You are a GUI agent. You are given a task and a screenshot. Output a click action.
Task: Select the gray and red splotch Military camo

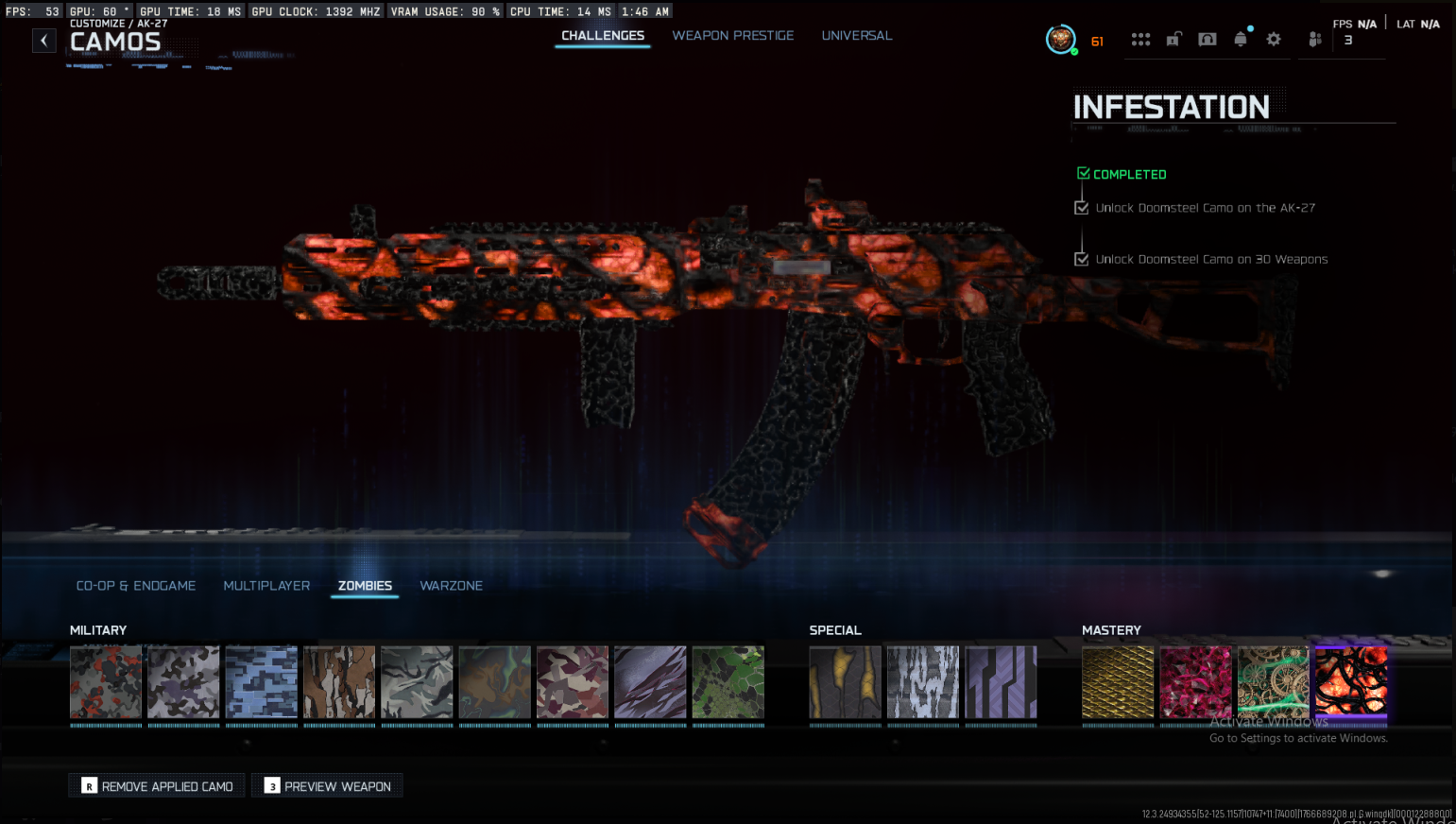coord(106,682)
